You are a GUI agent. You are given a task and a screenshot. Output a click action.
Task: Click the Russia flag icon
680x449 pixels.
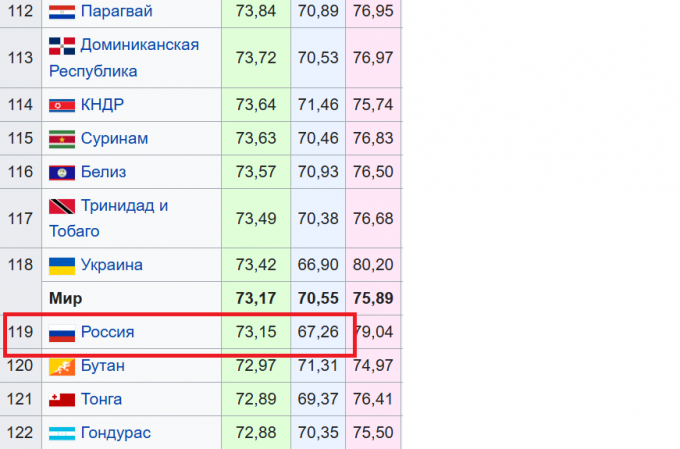62,333
